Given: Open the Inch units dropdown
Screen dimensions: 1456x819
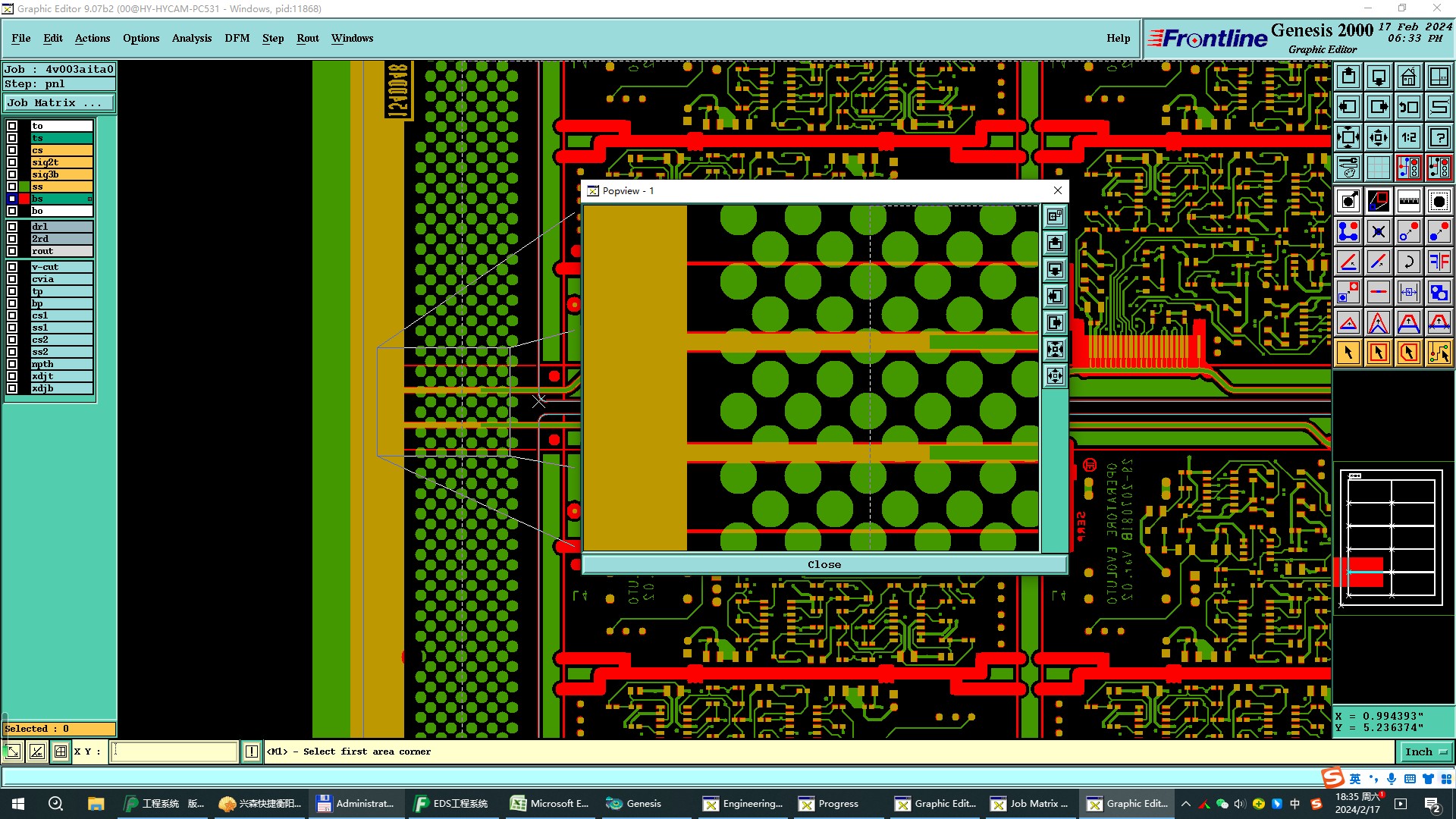Looking at the screenshot, I should [1426, 752].
